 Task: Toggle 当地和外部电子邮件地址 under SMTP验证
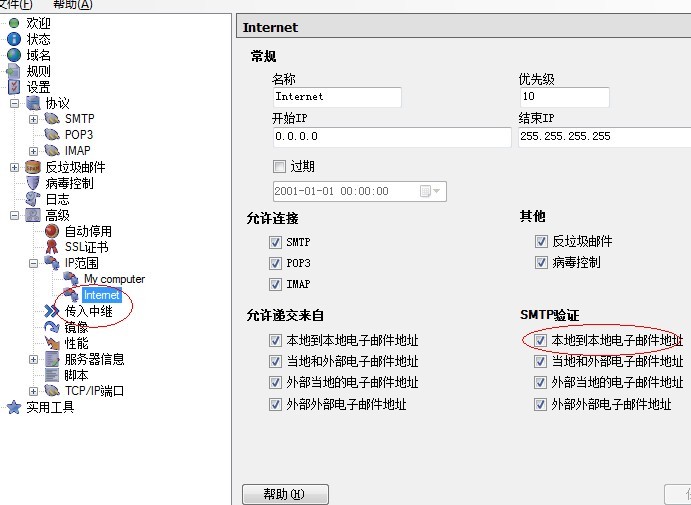540,362
